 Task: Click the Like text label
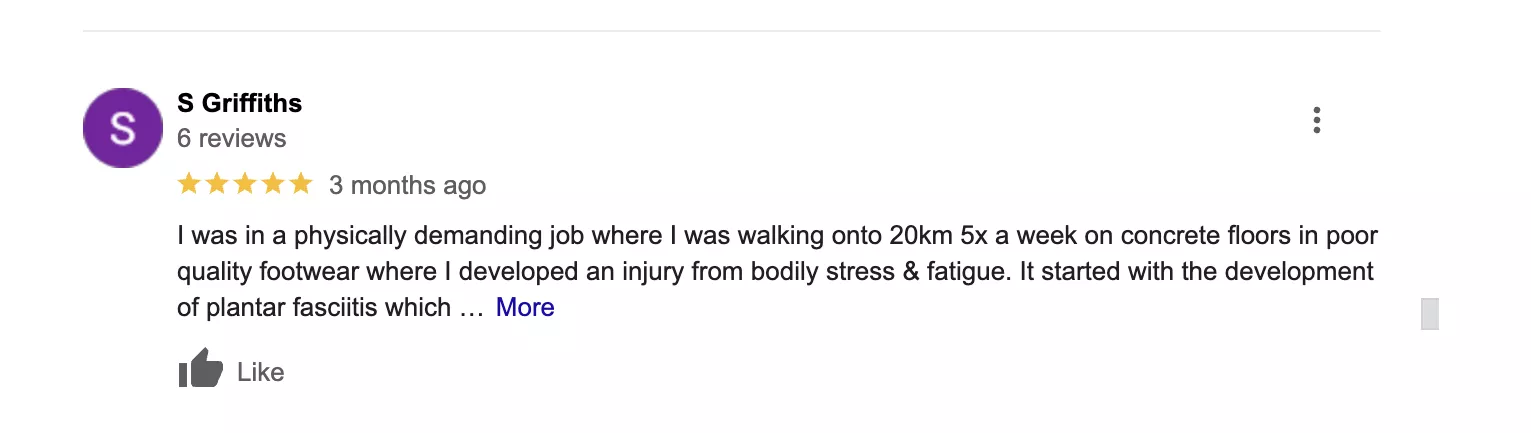click(x=260, y=372)
